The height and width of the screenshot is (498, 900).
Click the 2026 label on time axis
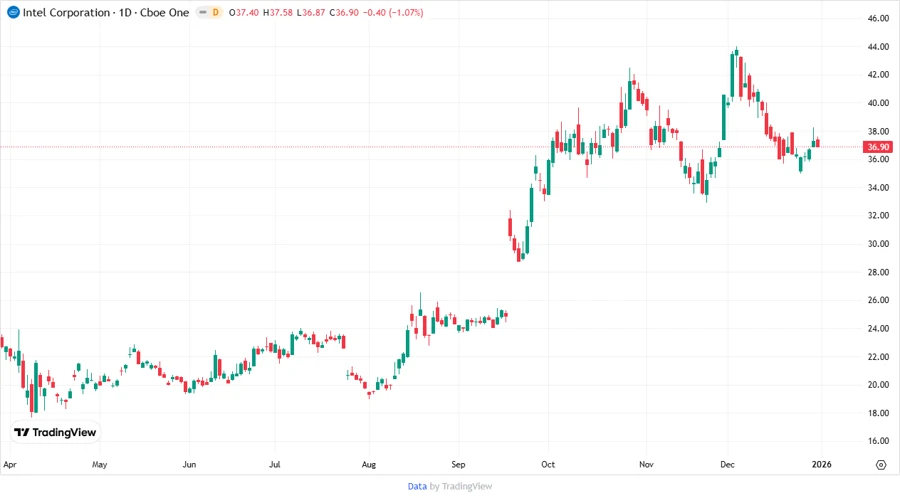coord(821,464)
